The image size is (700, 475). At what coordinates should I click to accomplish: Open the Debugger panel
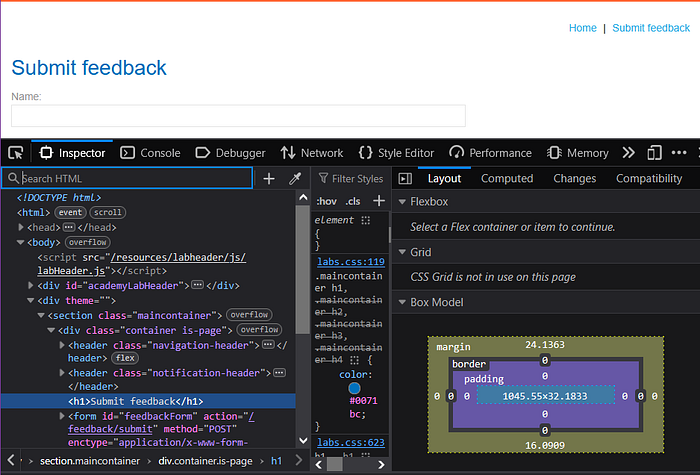click(230, 153)
